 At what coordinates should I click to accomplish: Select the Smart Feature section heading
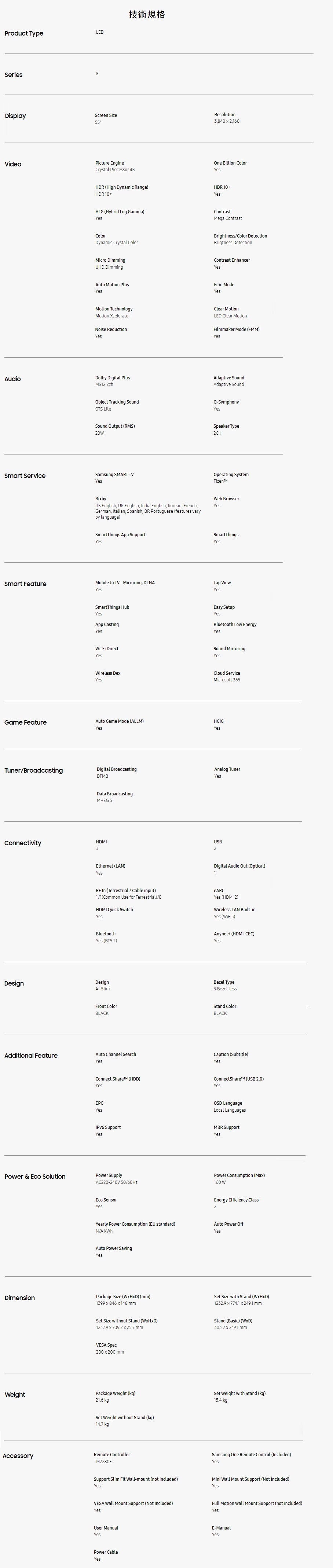[25, 584]
